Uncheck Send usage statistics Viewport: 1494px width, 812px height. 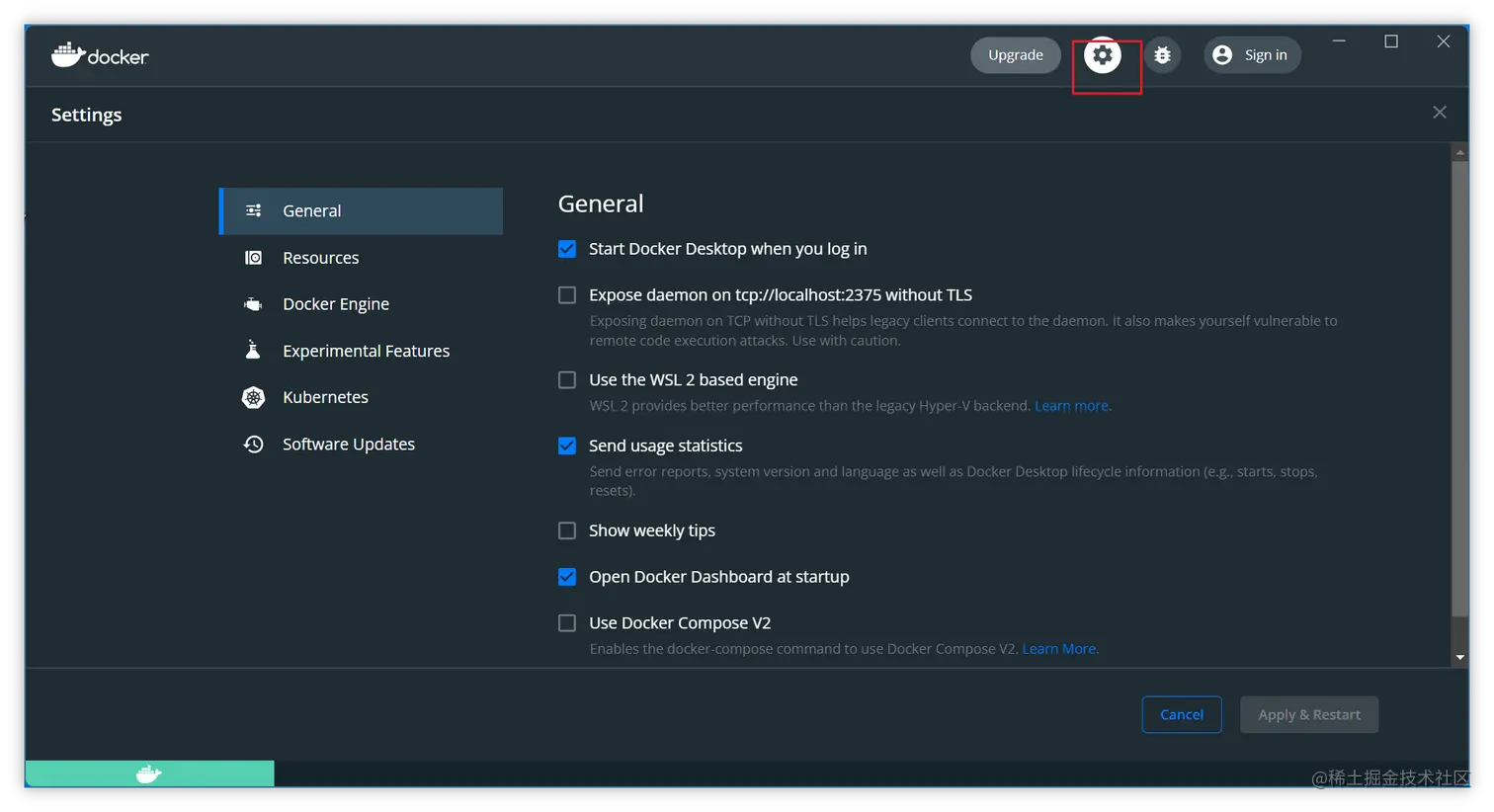click(567, 446)
